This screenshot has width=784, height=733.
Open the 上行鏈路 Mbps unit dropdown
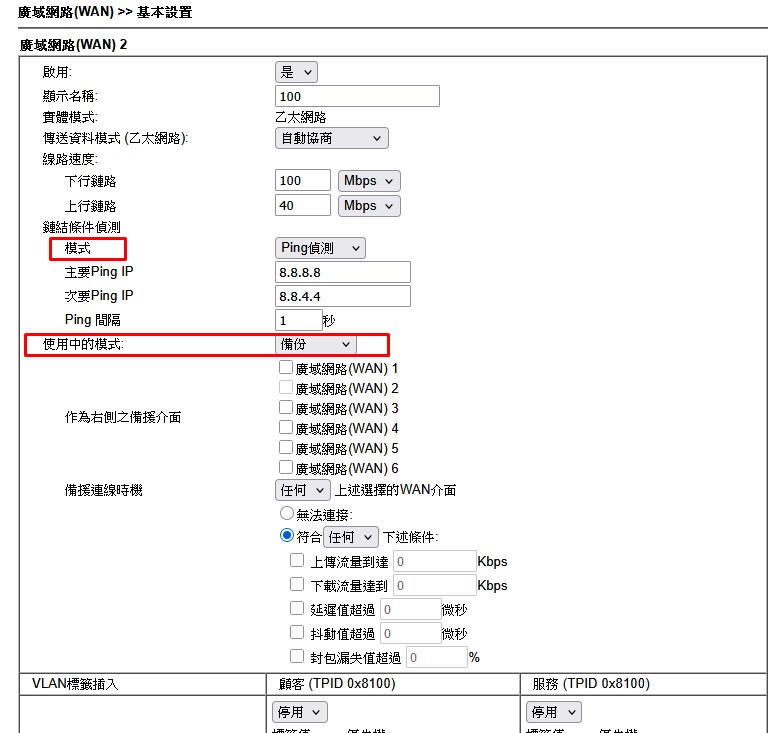click(x=368, y=205)
